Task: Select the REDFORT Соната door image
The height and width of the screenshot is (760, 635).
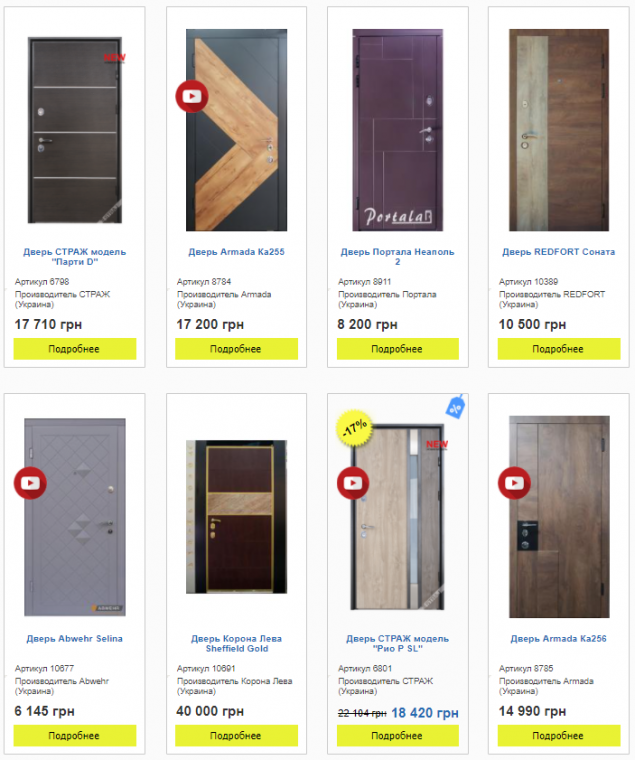Action: 559,130
